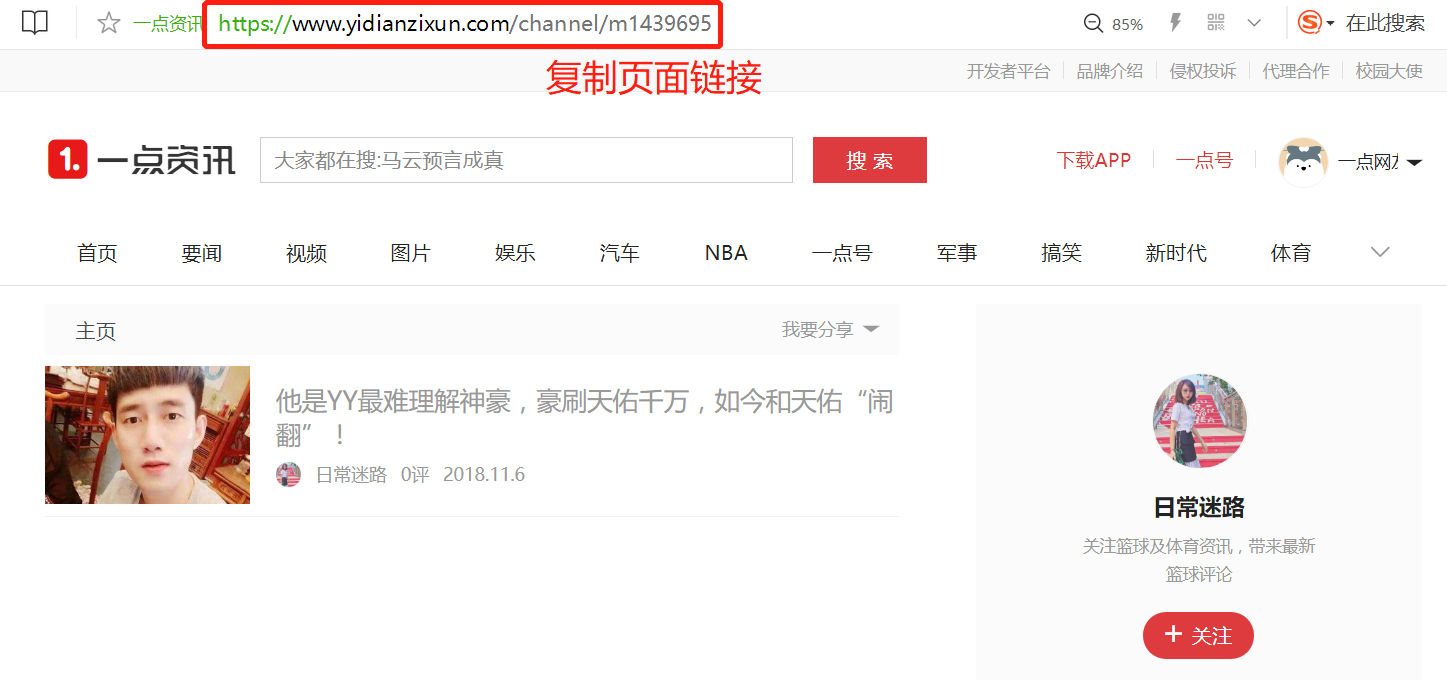The image size is (1447, 680).
Task: Bookmark page with the star icon
Action: pos(108,23)
